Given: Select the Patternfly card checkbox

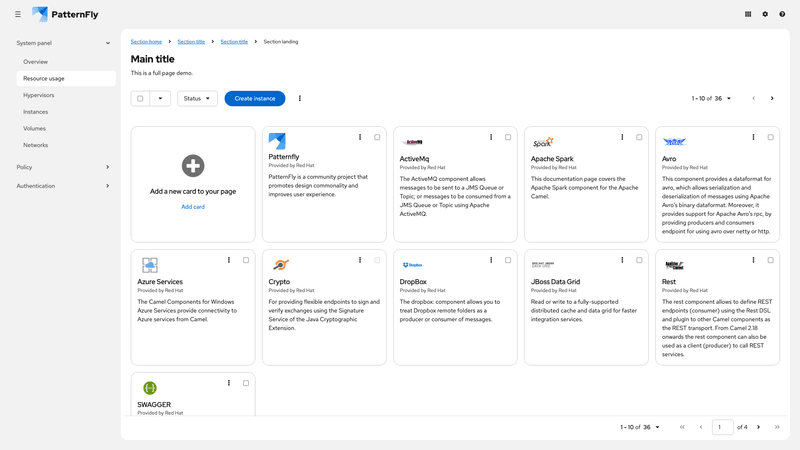Looking at the screenshot, I should [x=377, y=137].
